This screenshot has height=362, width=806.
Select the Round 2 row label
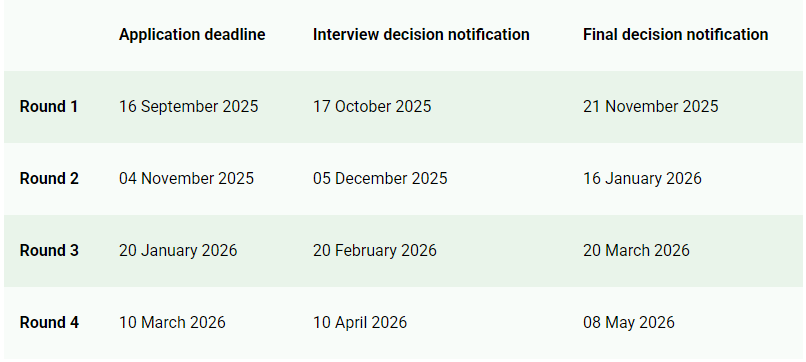click(x=49, y=178)
